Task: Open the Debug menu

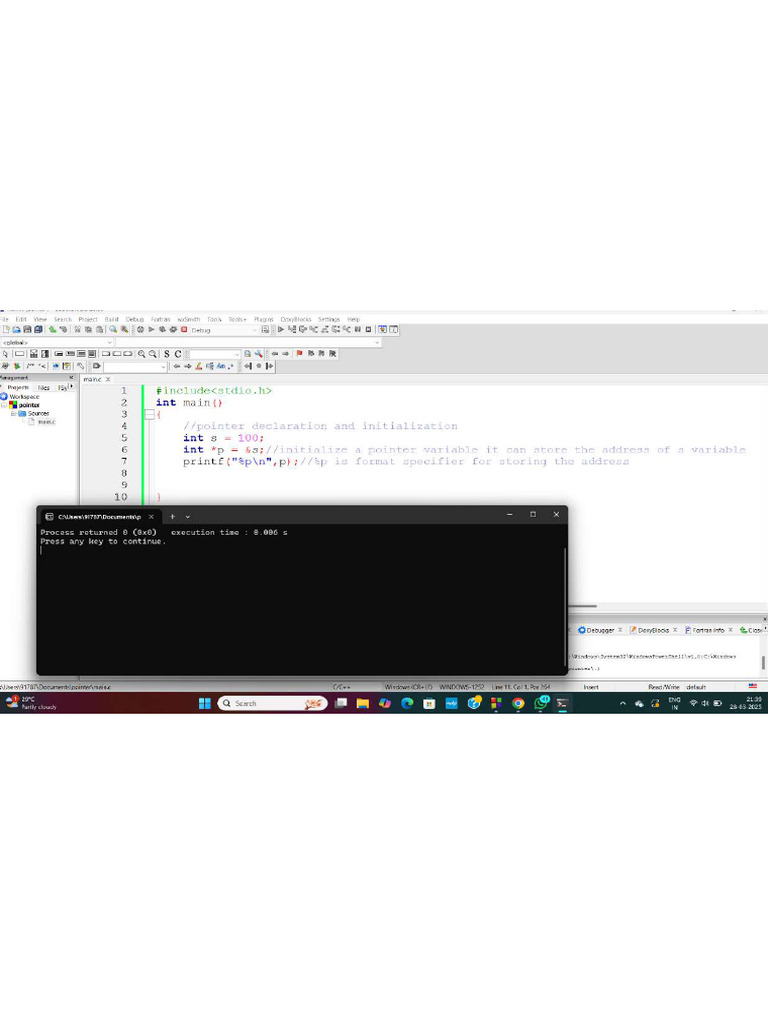Action: click(135, 319)
